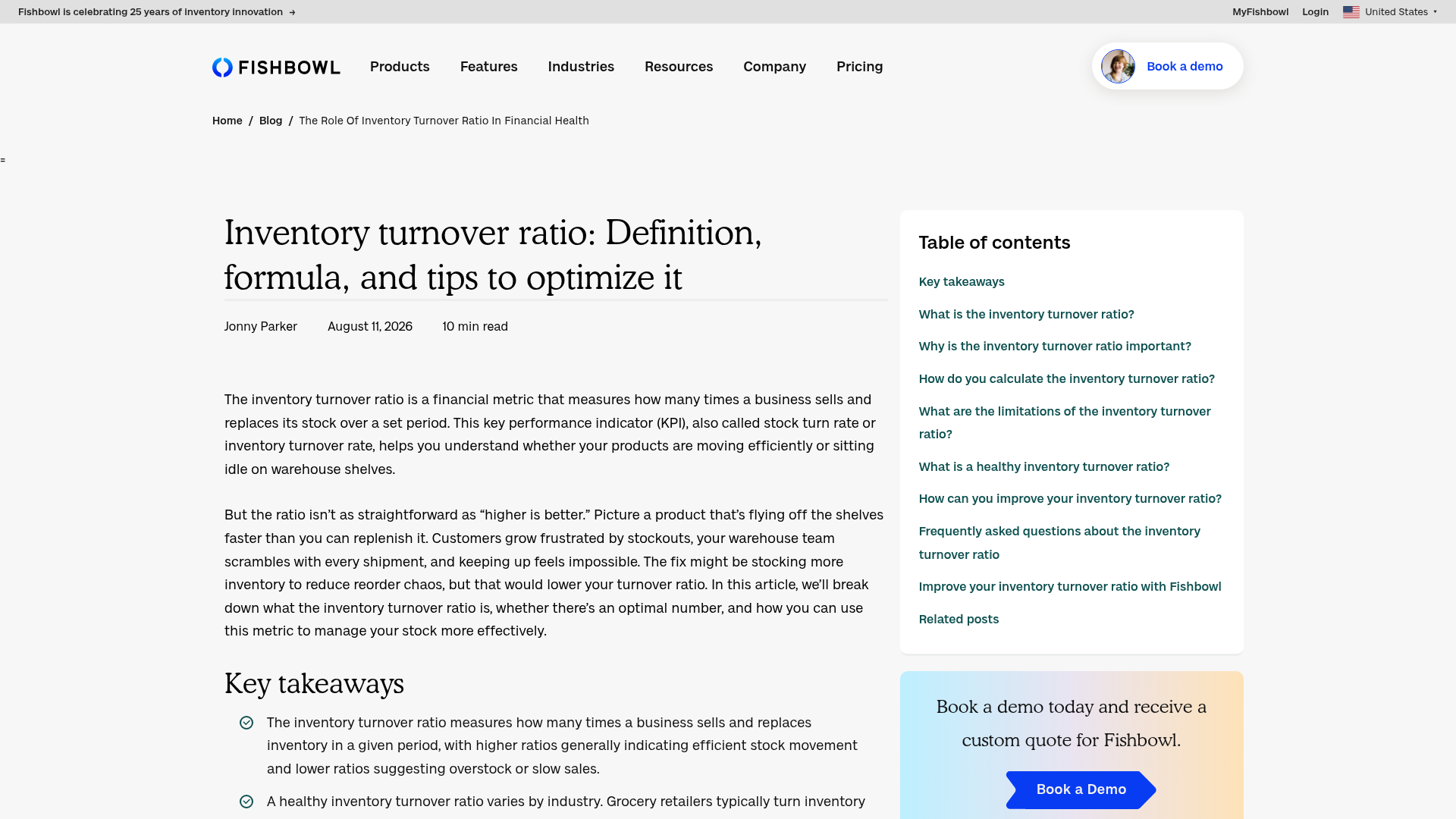1456x819 pixels.
Task: Open the Company menu
Action: tap(774, 67)
